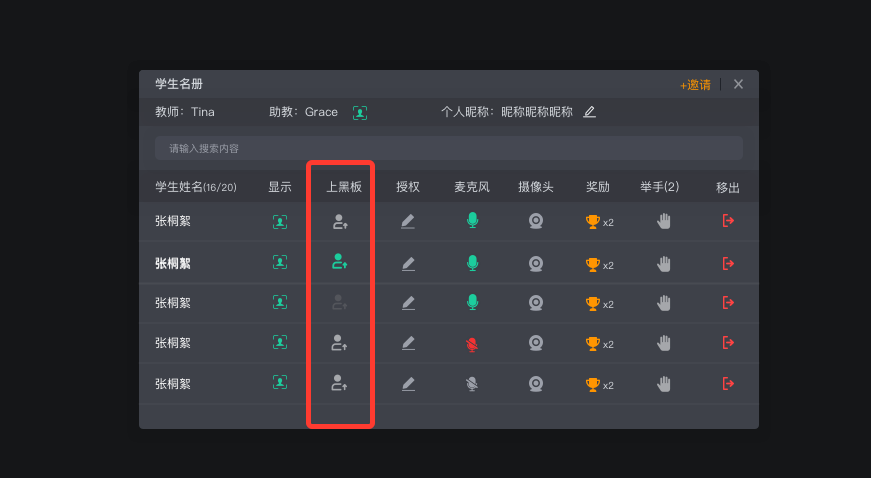This screenshot has height=478, width=871.
Task: Toggle display icon in the bold-named student row
Action: (x=280, y=262)
